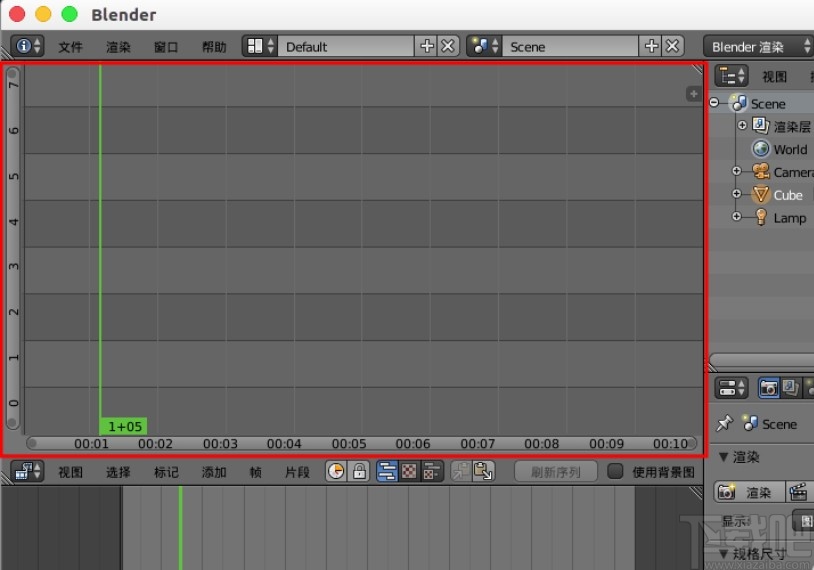Pin the properties context

coord(724,424)
